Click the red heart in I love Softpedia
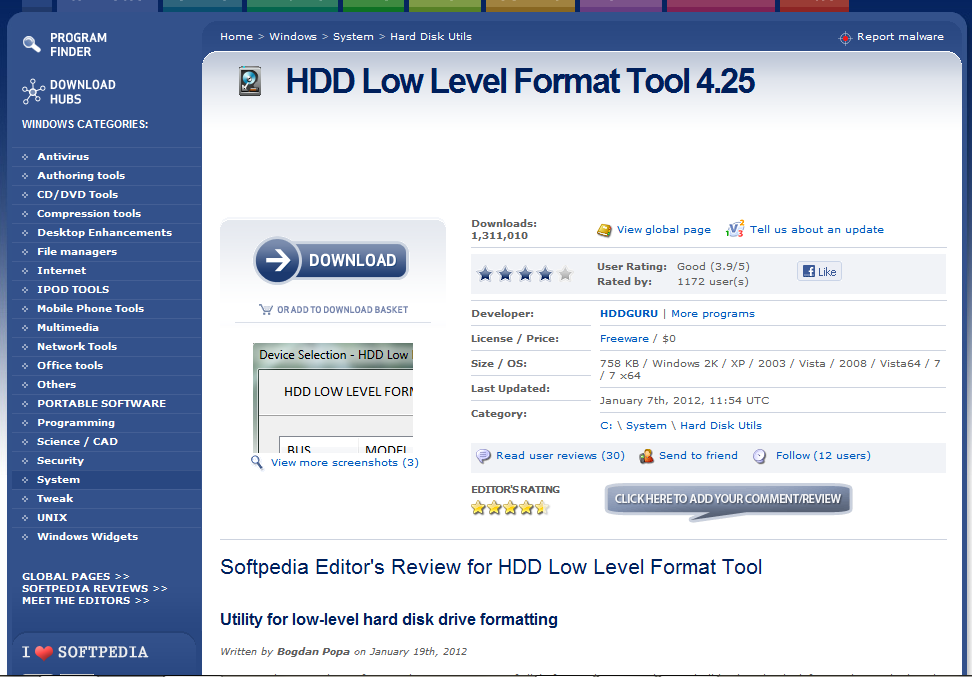Image resolution: width=972 pixels, height=677 pixels. click(43, 653)
